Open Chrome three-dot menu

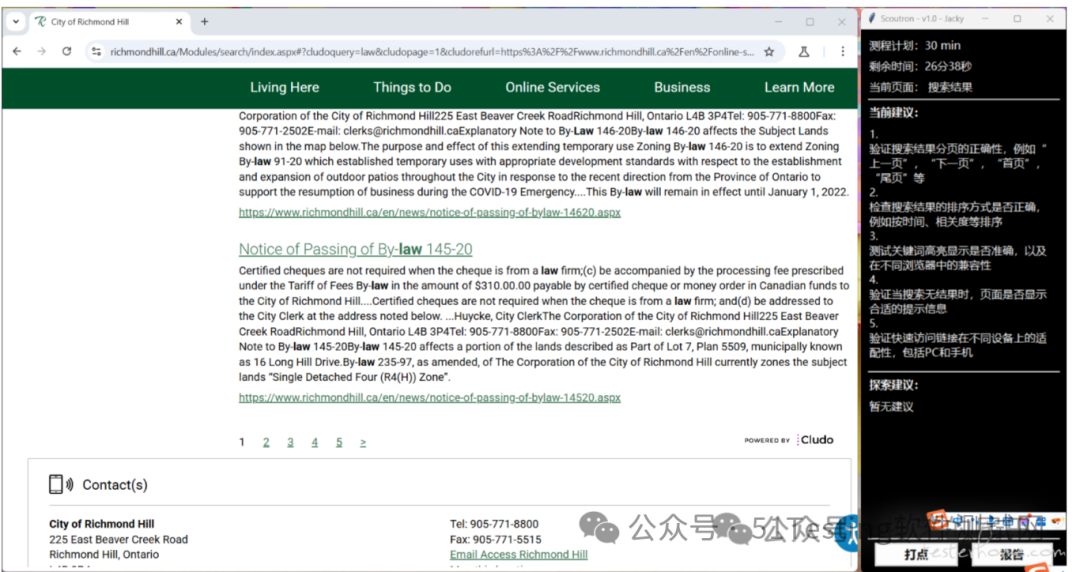842,52
